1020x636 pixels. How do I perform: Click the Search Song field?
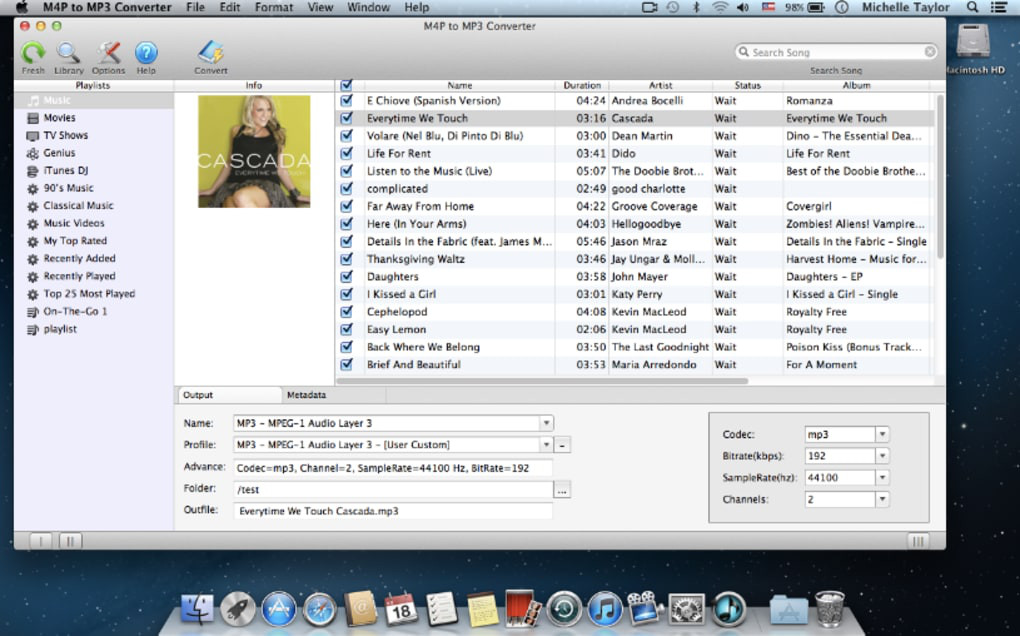(836, 52)
